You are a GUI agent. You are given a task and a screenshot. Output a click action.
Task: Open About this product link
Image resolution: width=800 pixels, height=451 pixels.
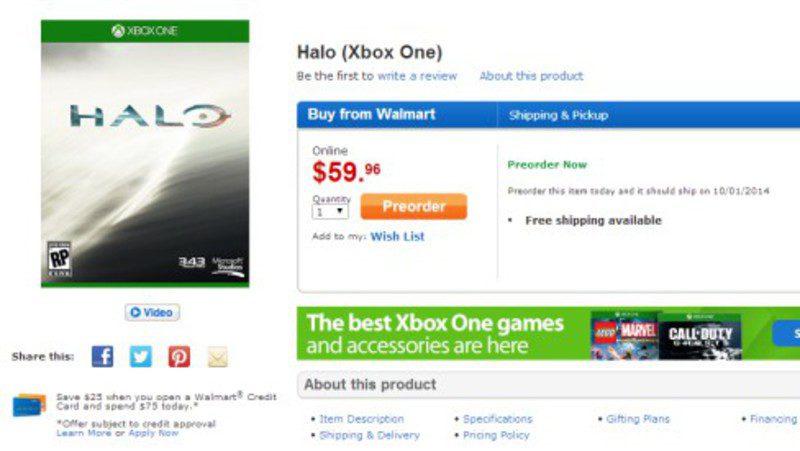(531, 76)
